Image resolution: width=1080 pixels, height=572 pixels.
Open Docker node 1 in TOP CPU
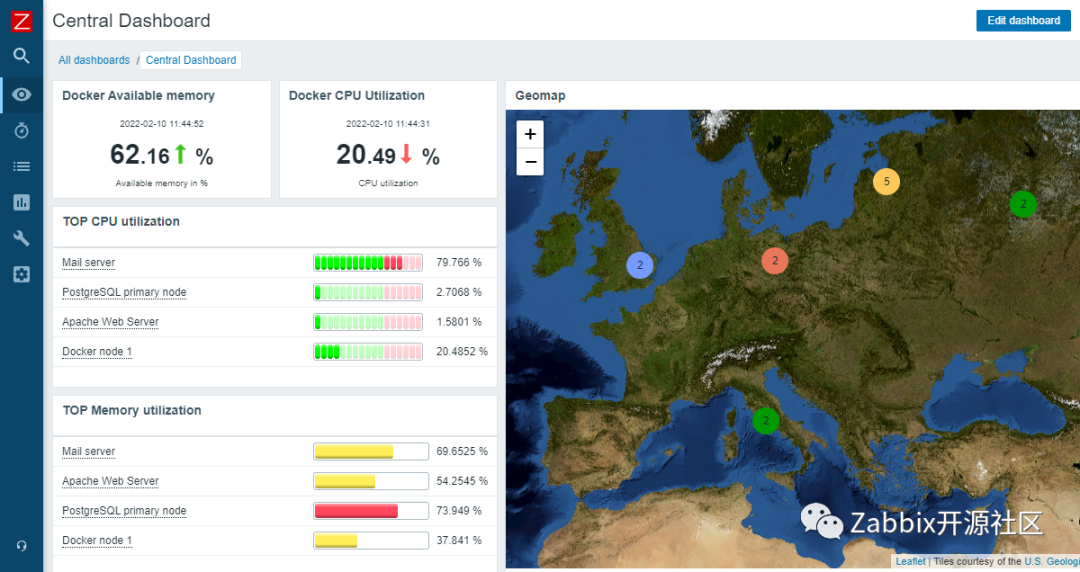tap(96, 351)
